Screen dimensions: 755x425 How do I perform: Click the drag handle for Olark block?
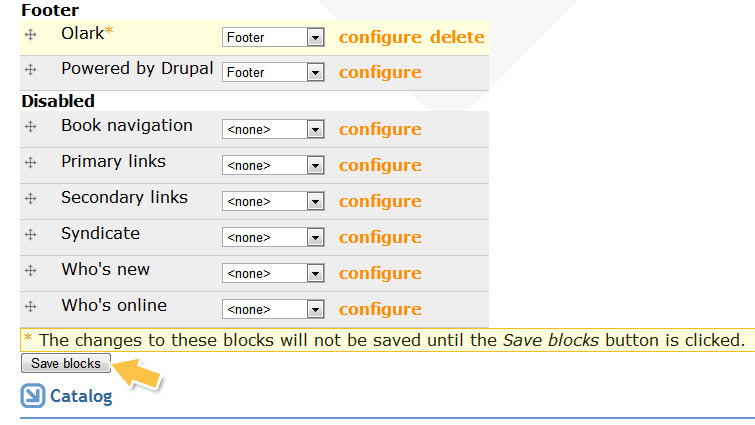(31, 37)
